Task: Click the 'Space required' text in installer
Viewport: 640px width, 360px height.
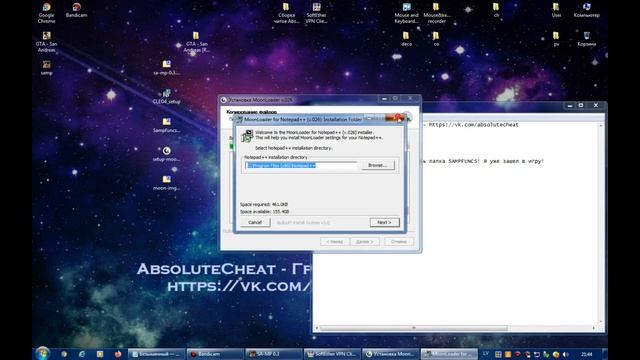Action: pos(264,204)
